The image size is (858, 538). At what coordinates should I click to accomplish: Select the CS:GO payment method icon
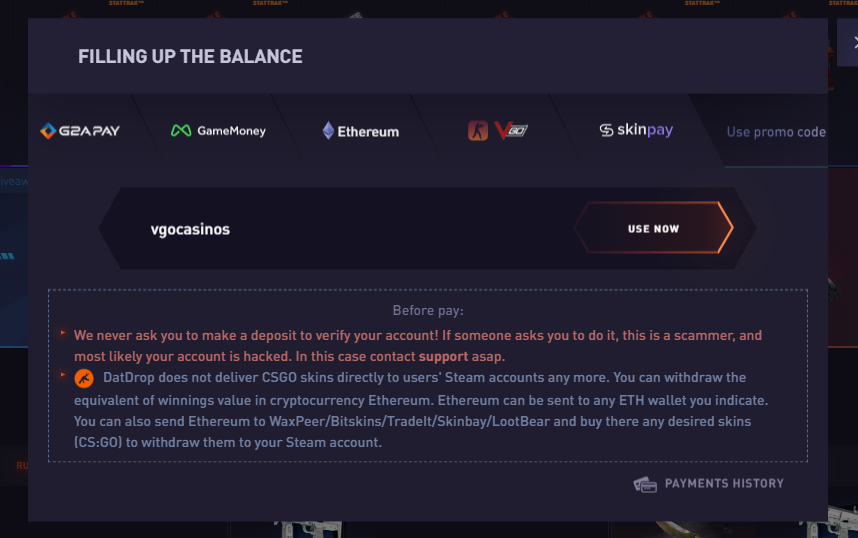pos(478,131)
